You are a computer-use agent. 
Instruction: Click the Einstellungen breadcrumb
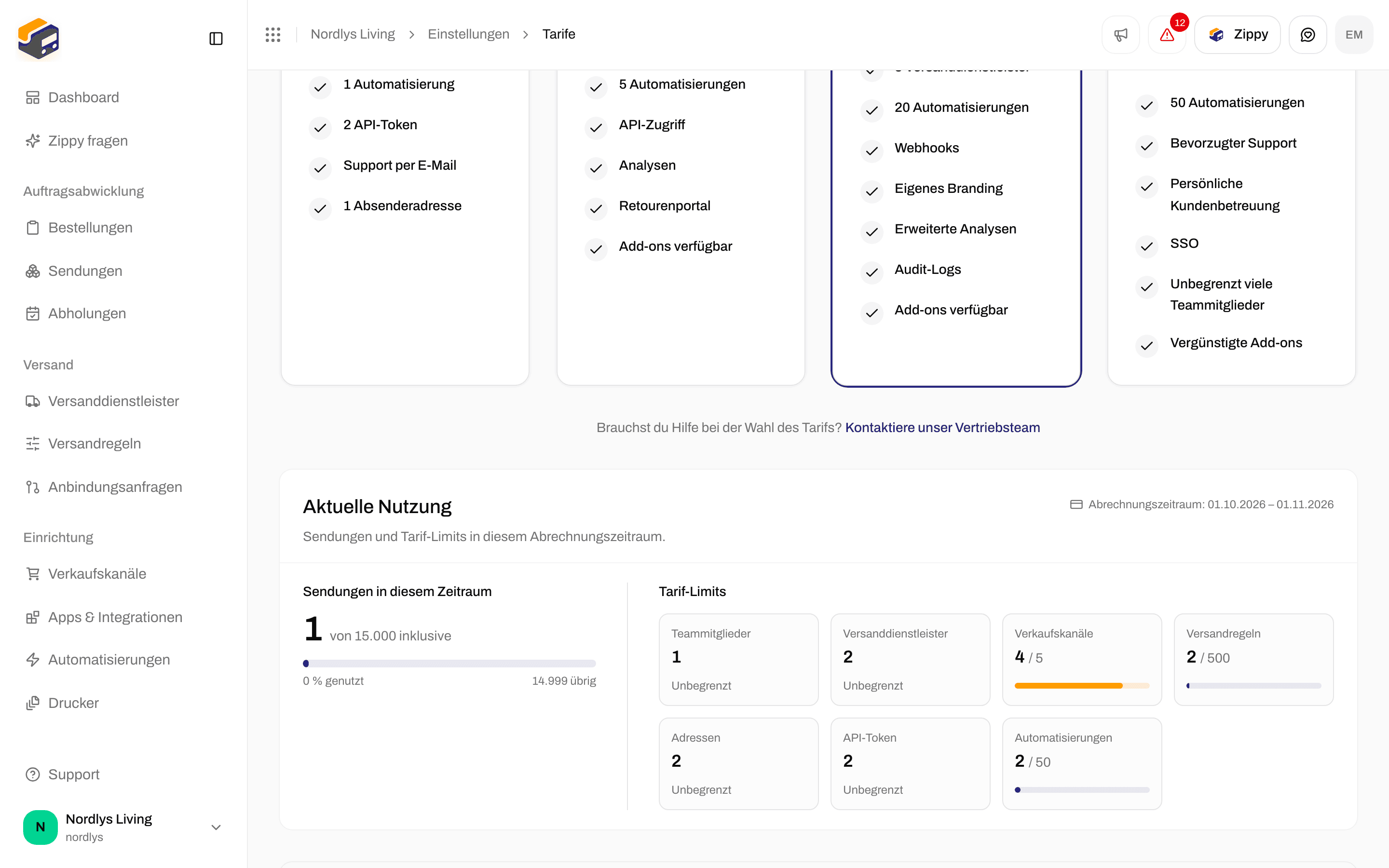(x=468, y=34)
